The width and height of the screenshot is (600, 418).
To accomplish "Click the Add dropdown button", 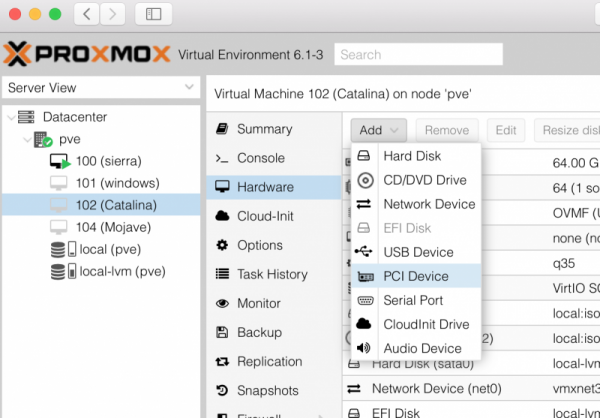I will tap(378, 130).
